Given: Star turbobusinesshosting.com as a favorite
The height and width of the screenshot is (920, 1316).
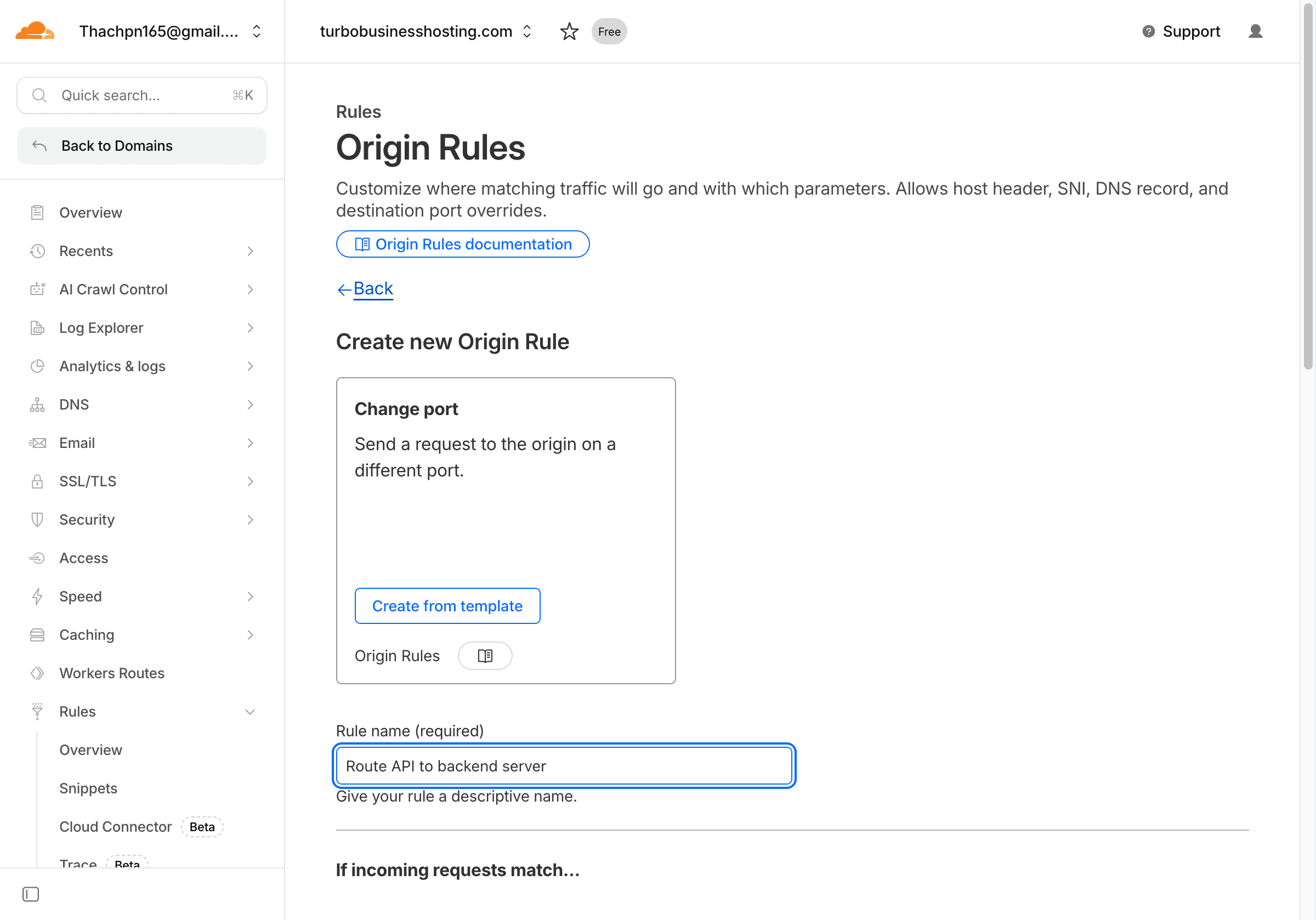Looking at the screenshot, I should click(x=569, y=32).
